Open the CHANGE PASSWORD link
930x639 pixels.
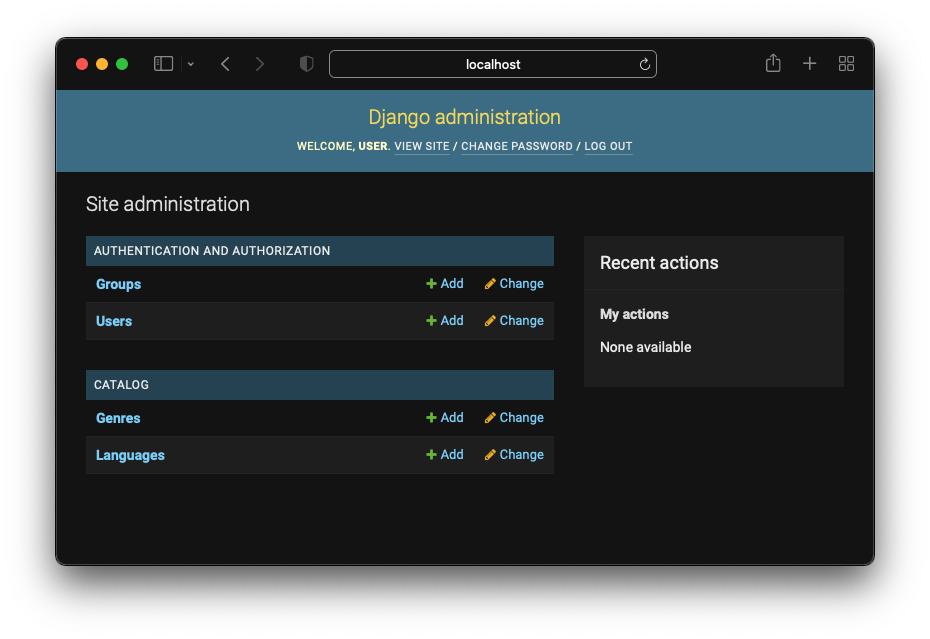tap(517, 146)
